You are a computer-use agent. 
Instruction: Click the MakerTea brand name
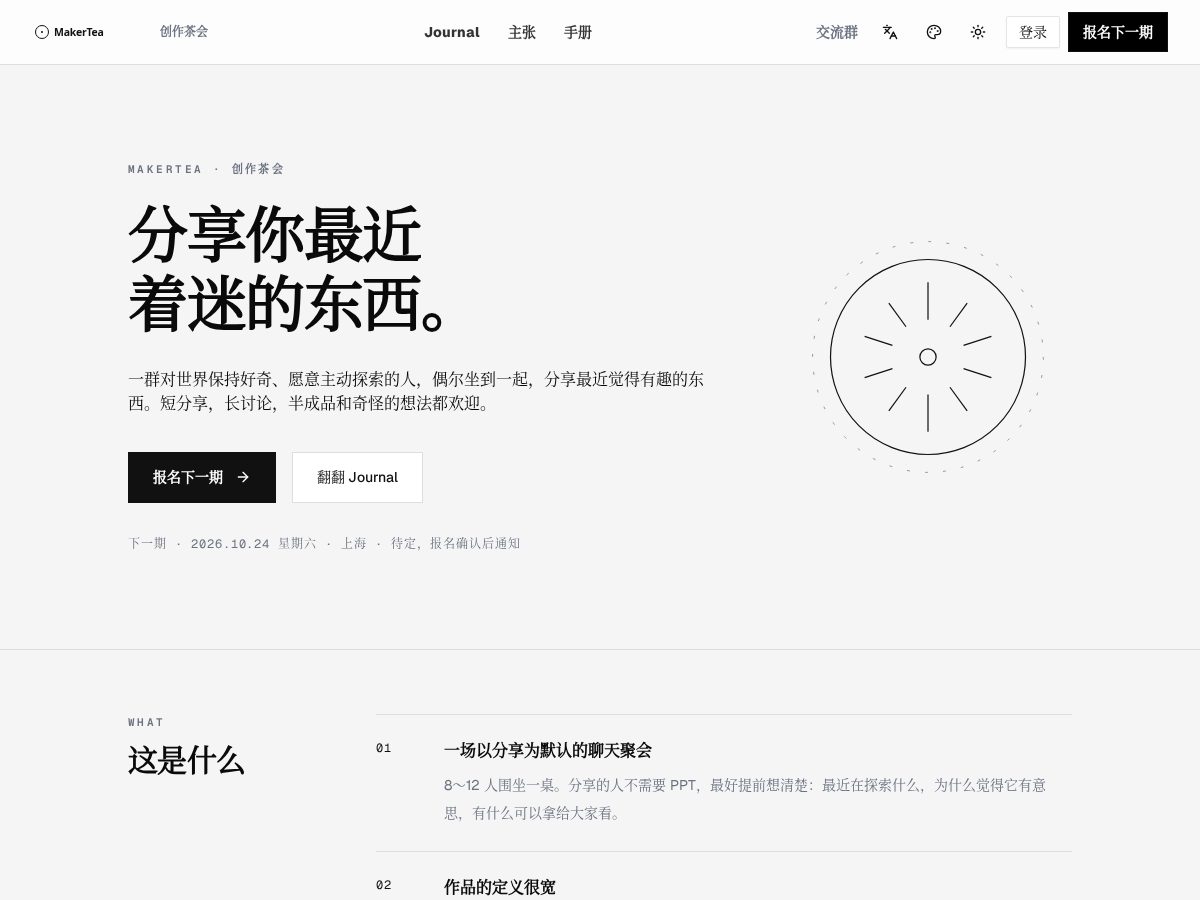79,32
